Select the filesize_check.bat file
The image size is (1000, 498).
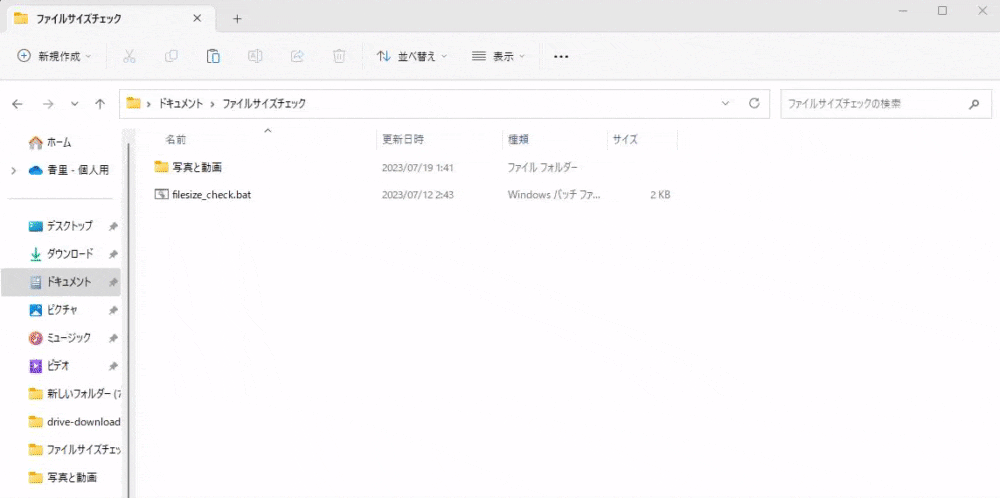point(211,195)
